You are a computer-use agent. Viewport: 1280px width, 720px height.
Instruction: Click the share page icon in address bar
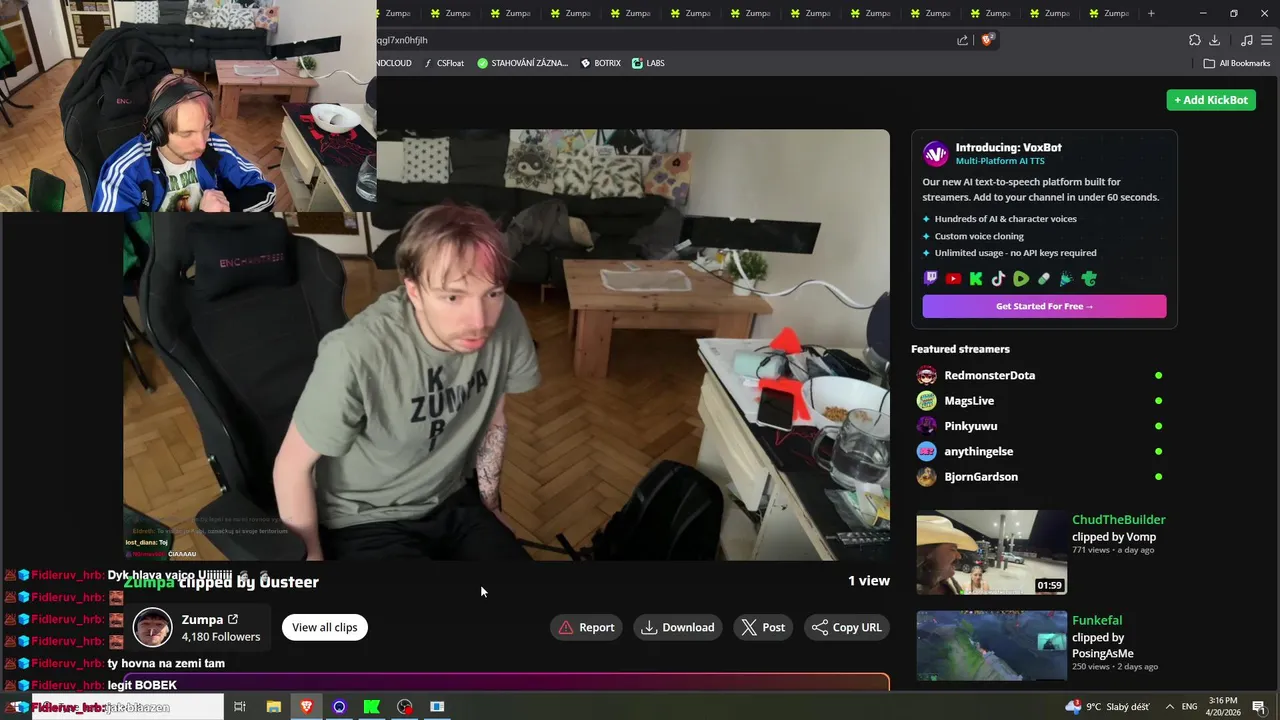click(x=962, y=40)
